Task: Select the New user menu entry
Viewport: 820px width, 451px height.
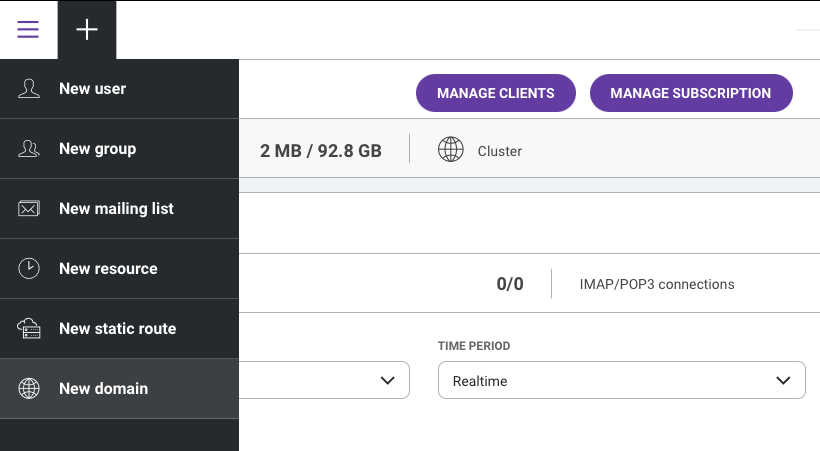Action: coord(92,89)
